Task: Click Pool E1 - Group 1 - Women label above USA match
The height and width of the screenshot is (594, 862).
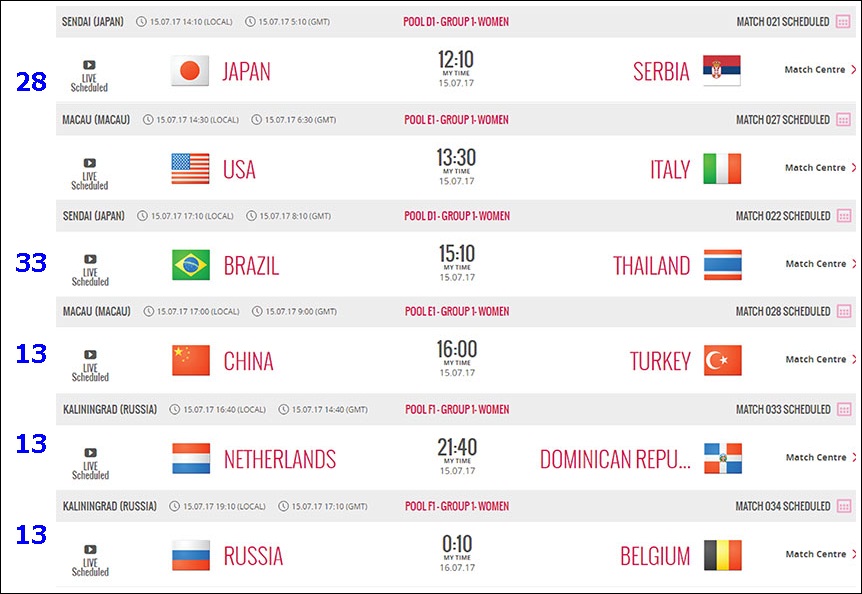Action: pyautogui.click(x=456, y=120)
